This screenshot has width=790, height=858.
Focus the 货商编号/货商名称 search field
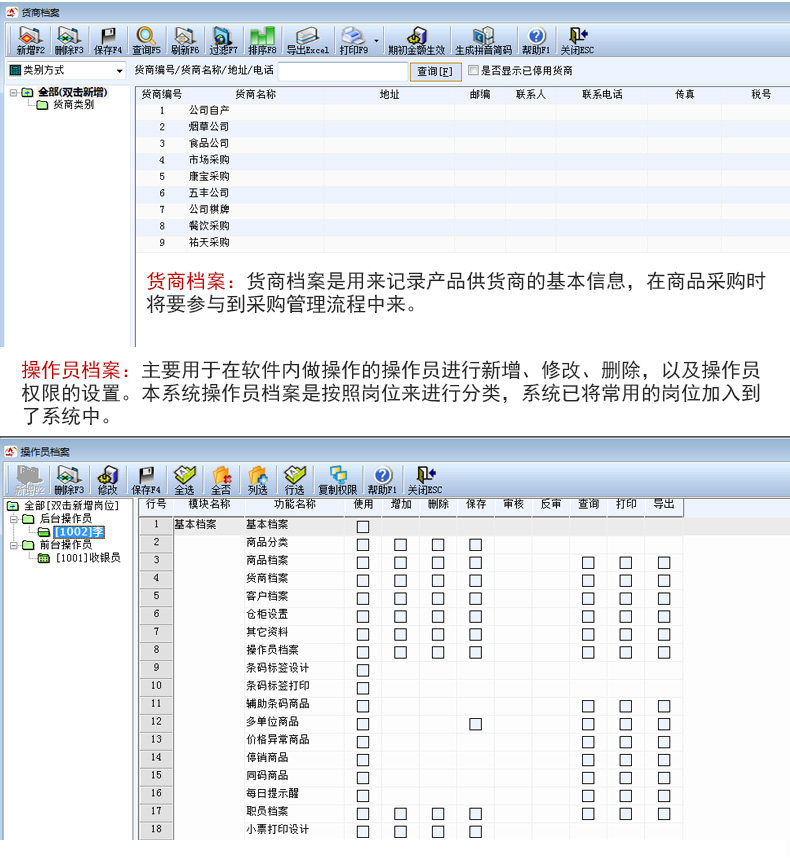coord(343,71)
